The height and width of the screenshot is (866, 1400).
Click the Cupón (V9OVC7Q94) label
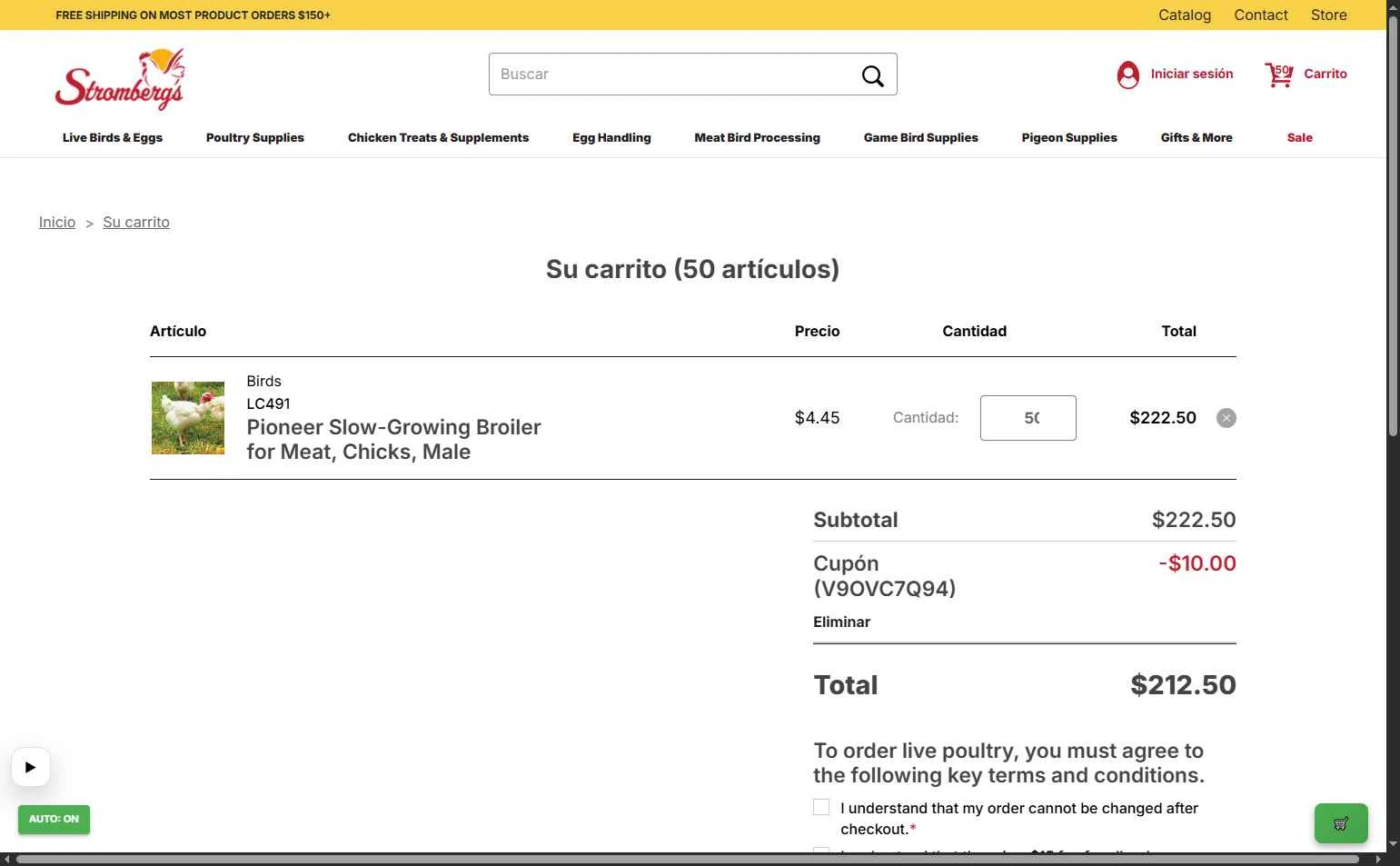[x=885, y=576]
